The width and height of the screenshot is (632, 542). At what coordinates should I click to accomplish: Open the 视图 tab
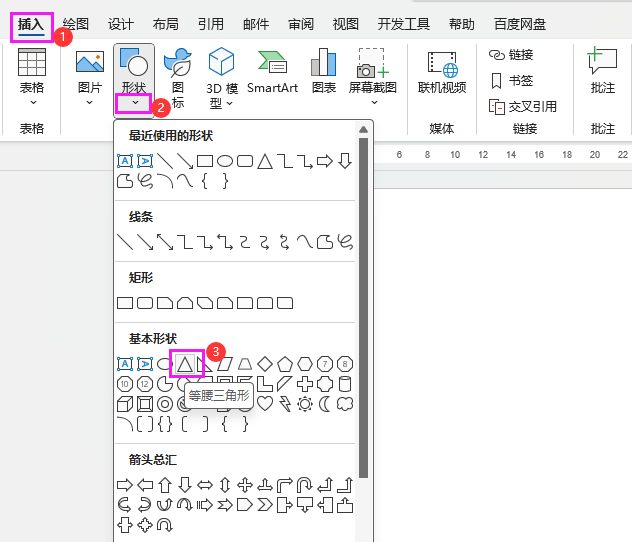coord(345,24)
